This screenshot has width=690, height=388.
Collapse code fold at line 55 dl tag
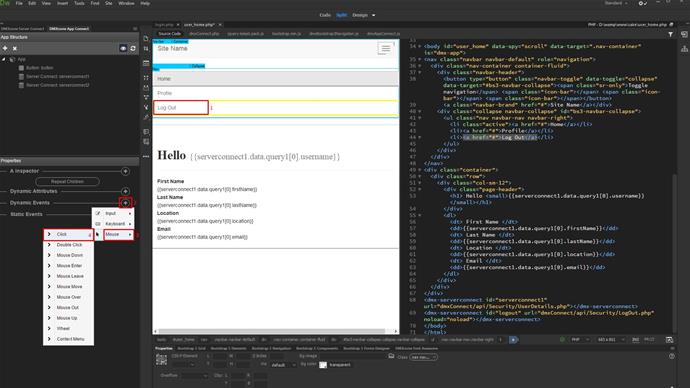[x=419, y=216]
